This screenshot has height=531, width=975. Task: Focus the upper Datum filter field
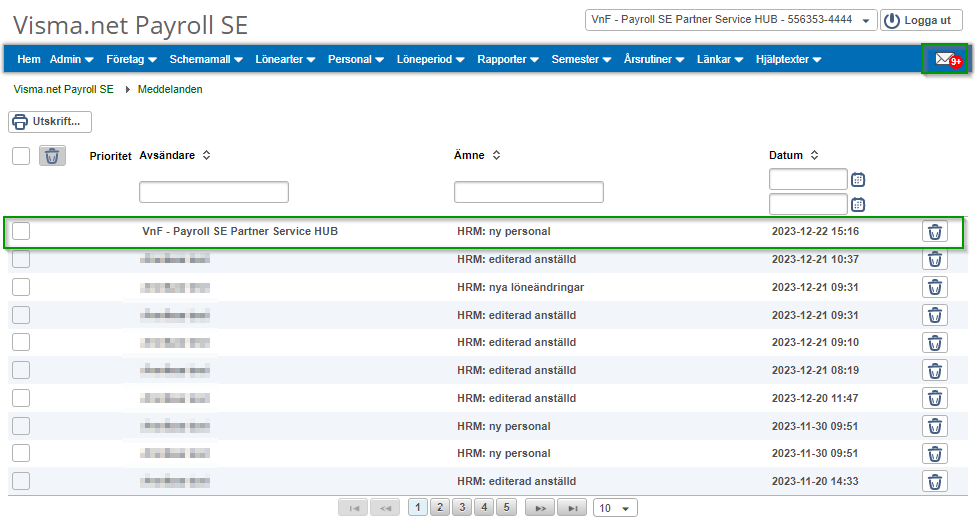(808, 179)
